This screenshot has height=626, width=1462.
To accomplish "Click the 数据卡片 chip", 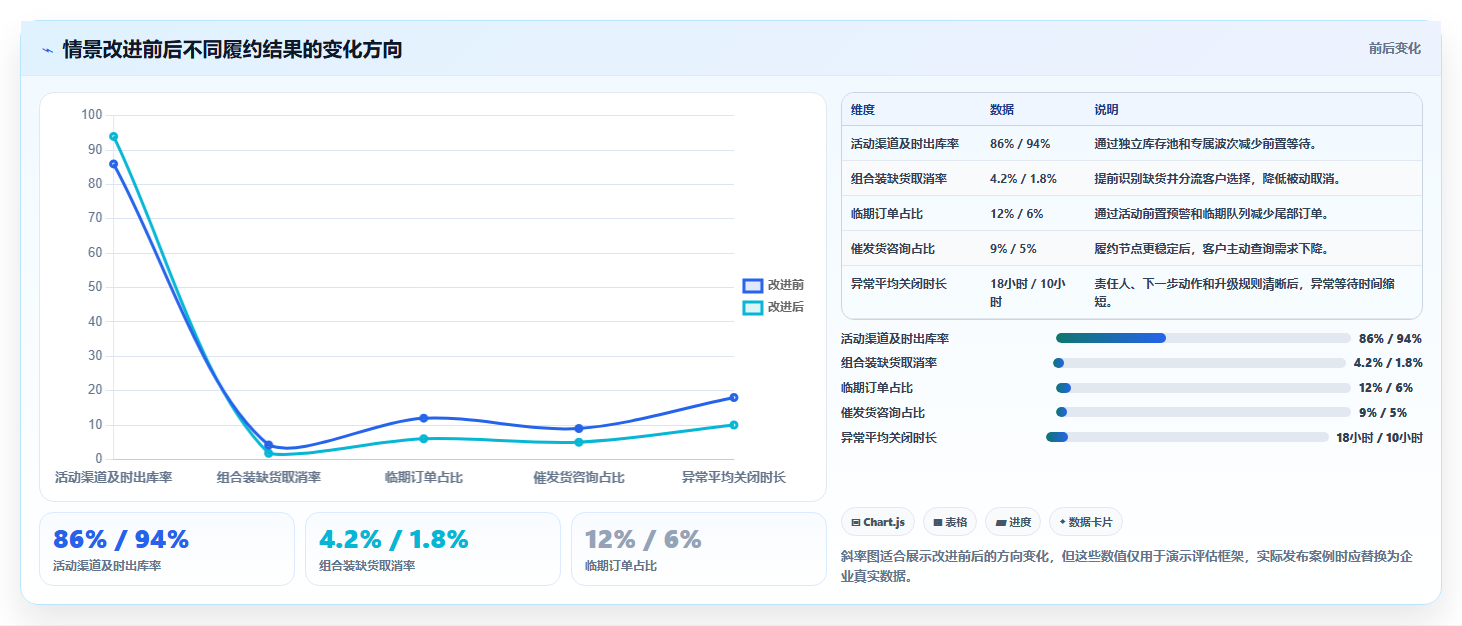I will pos(1086,522).
